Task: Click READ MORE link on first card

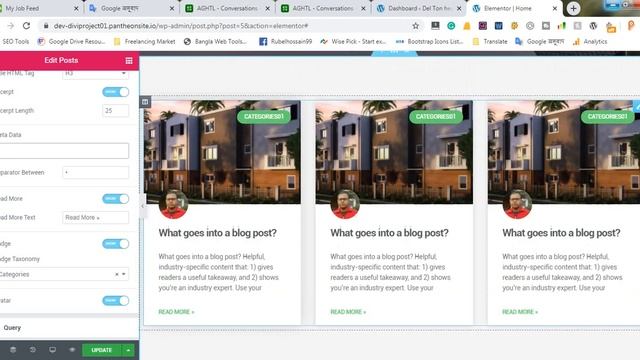Action: tap(176, 312)
